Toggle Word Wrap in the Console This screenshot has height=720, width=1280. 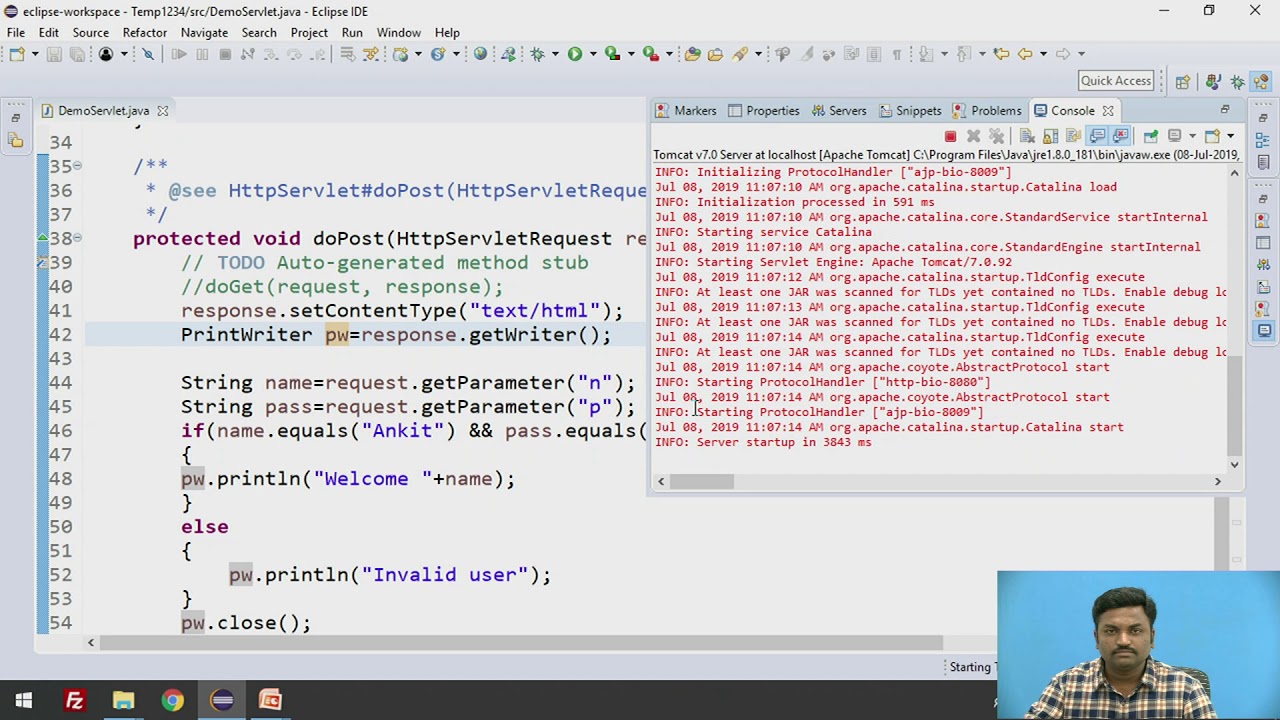[x=1074, y=136]
